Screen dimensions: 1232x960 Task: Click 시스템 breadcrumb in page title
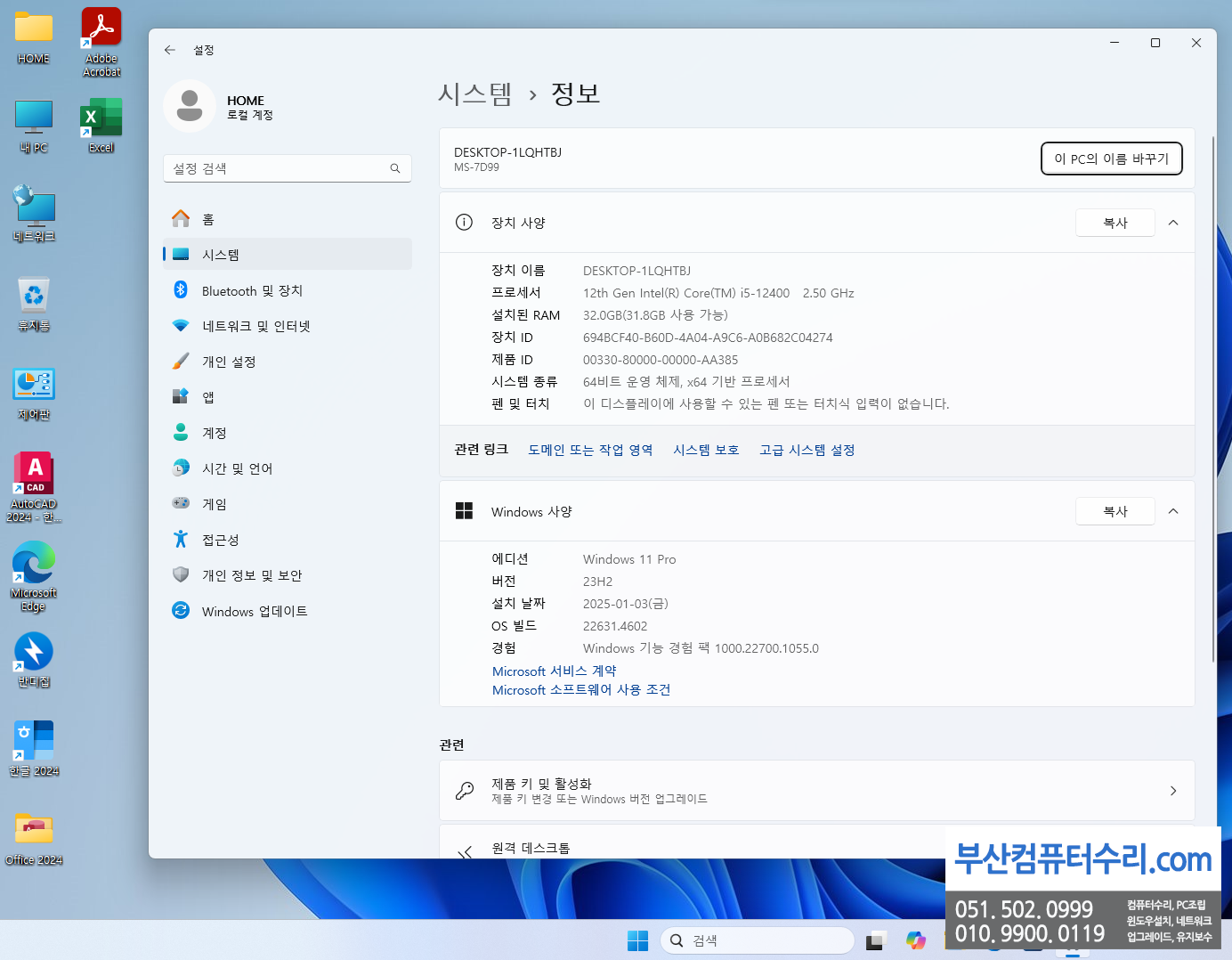[474, 94]
